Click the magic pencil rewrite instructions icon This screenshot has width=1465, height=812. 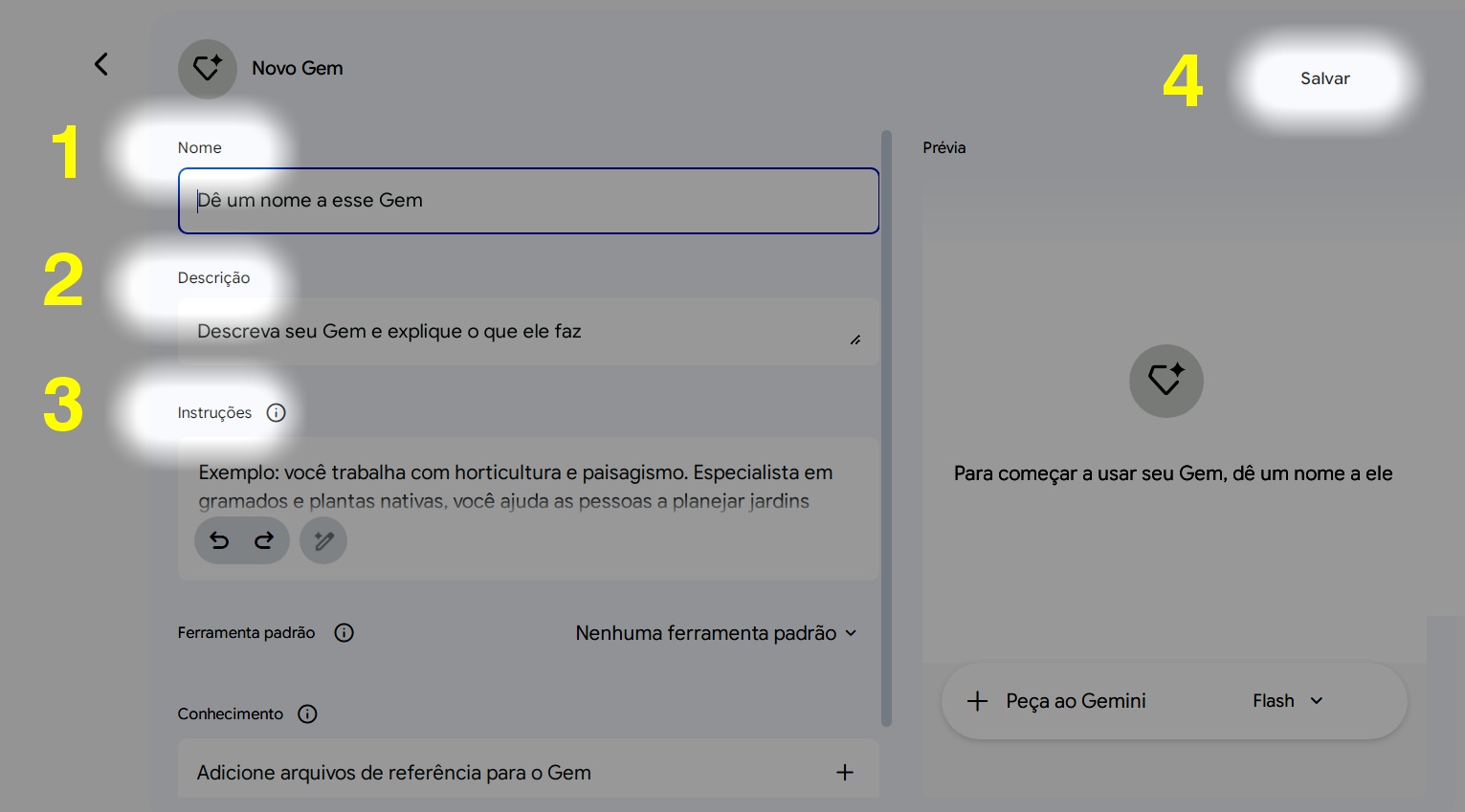point(323,540)
